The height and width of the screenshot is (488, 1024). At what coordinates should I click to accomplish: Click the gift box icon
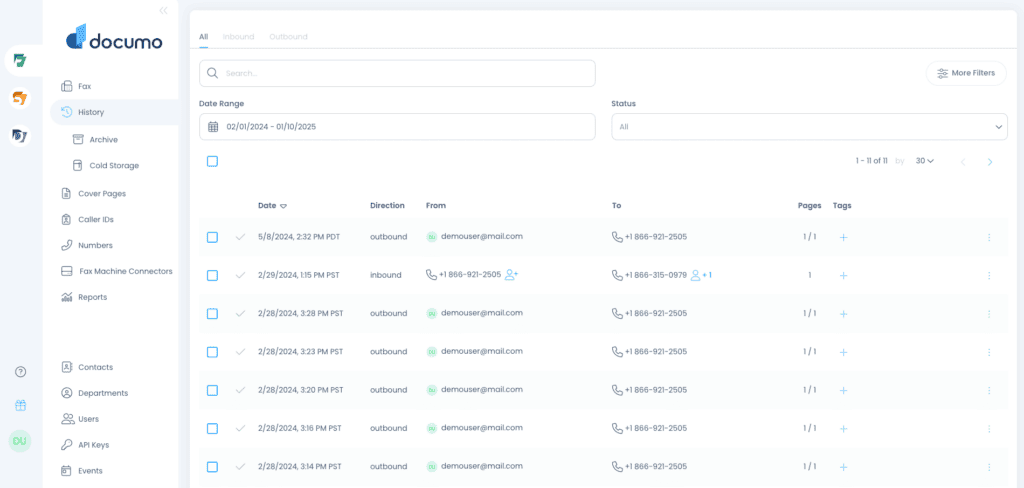(x=20, y=406)
